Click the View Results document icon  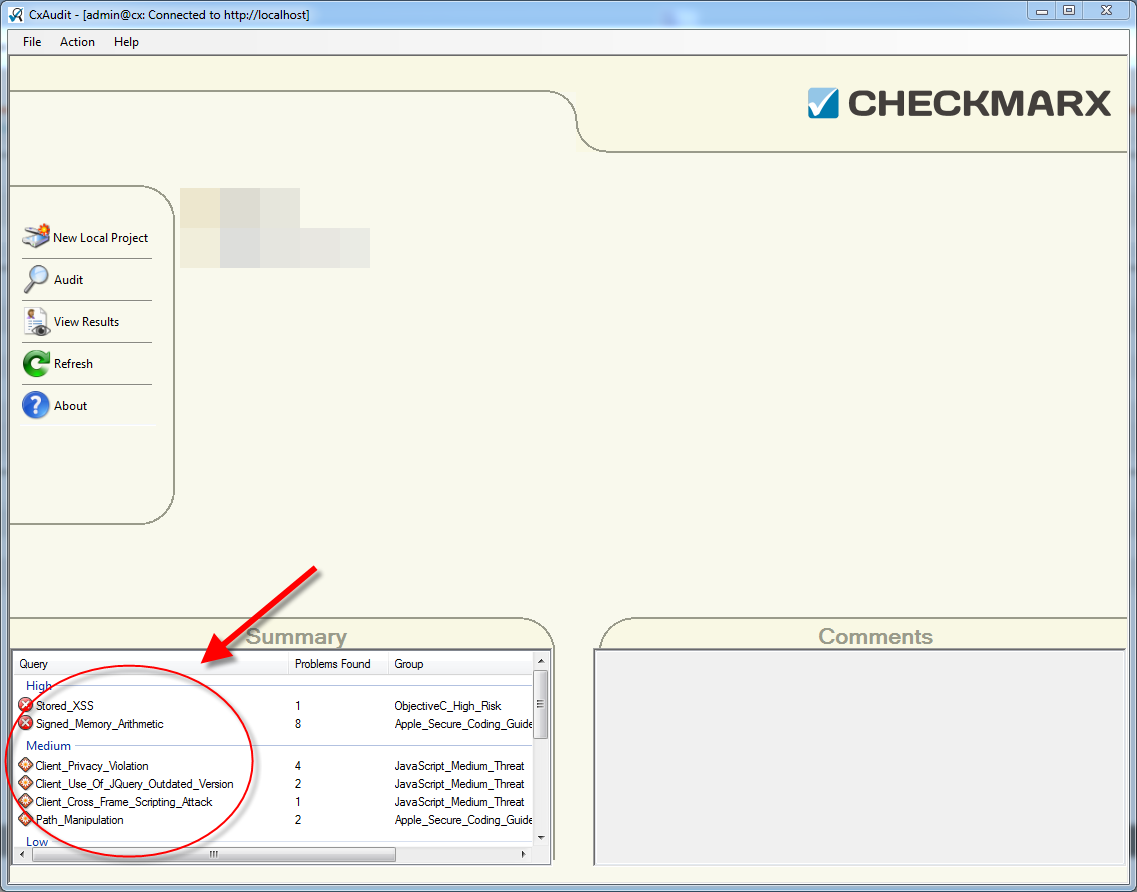[36, 321]
